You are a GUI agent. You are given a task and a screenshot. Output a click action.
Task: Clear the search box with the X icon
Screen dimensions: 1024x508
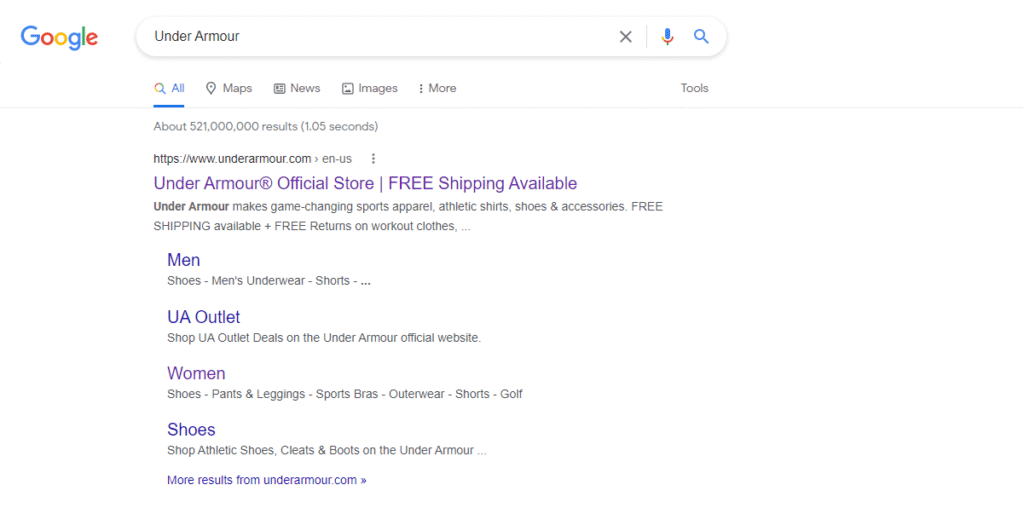(x=626, y=37)
